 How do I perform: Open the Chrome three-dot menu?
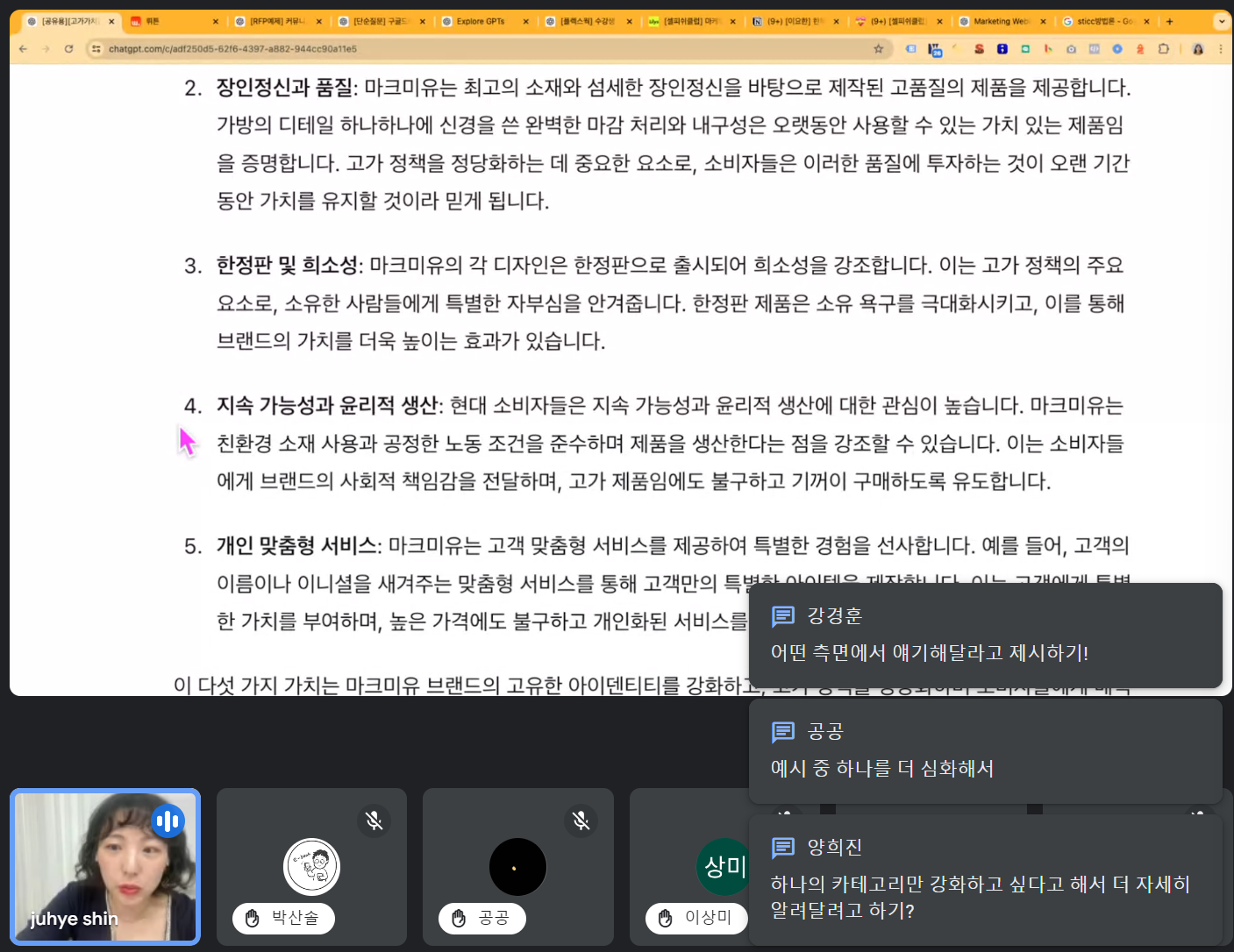(1221, 49)
